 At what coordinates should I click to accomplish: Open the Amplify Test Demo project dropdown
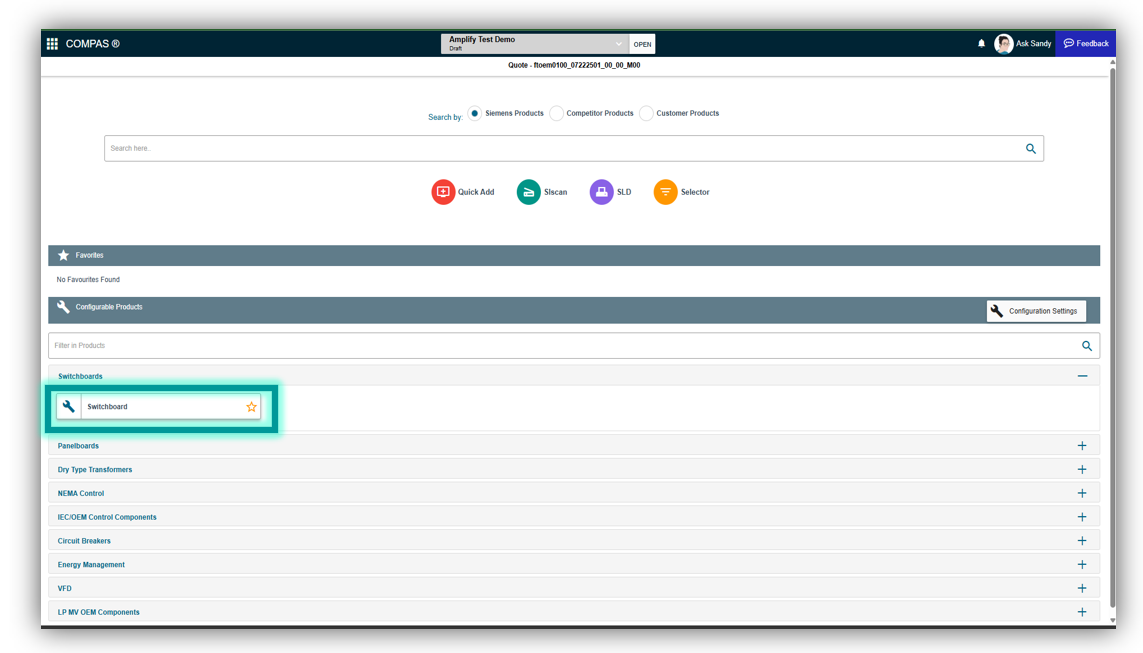535,44
